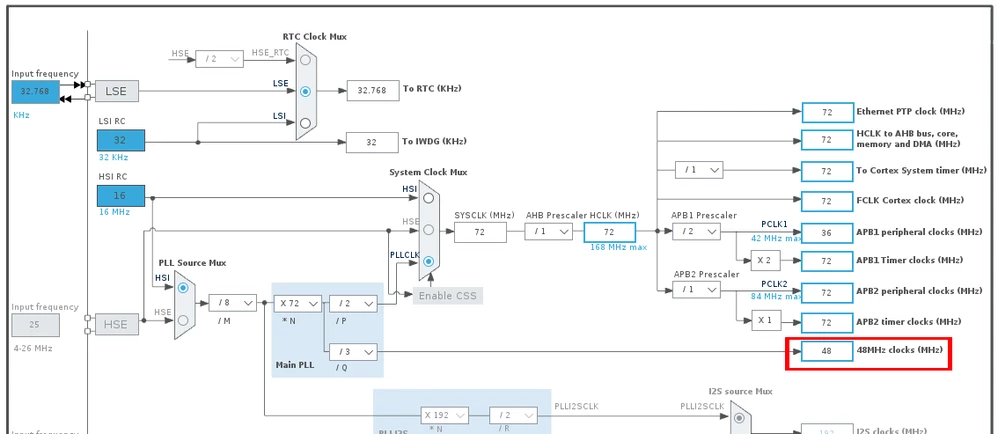Image resolution: width=998 pixels, height=434 pixels.
Task: Open the /Q divider dropdown showing /3
Action: click(x=353, y=351)
